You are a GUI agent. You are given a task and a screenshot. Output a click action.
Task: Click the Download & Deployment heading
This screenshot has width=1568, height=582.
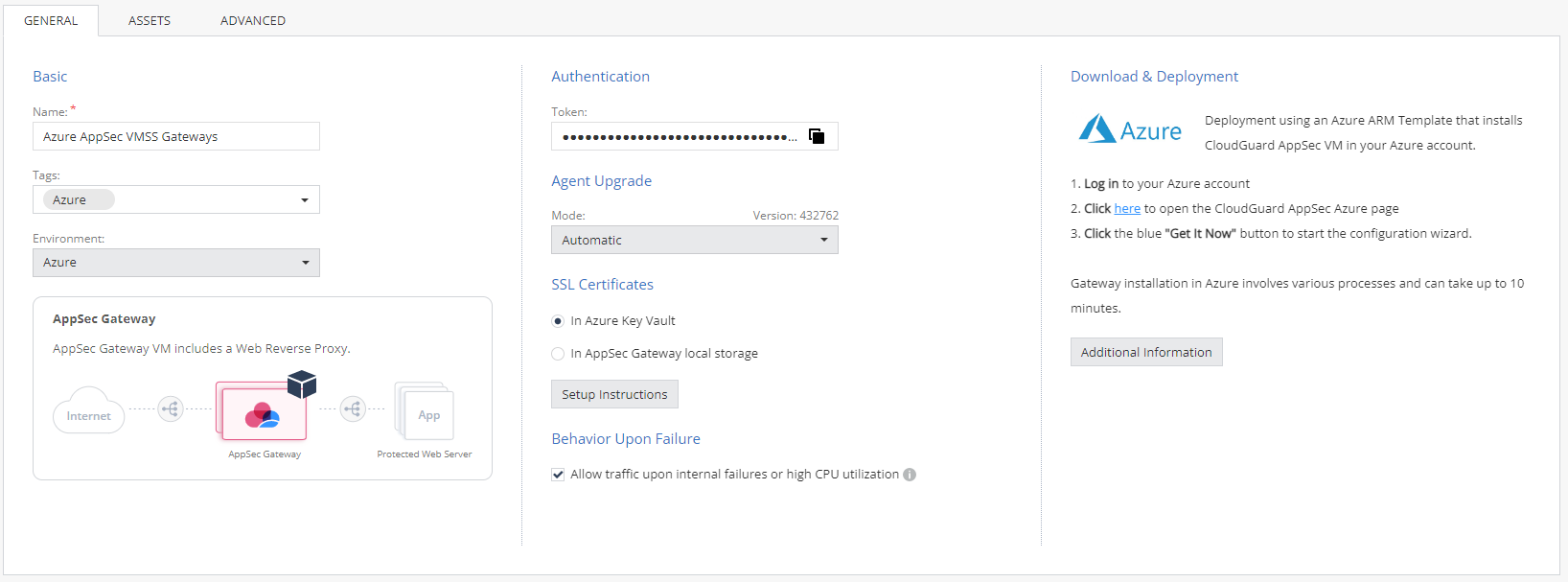(x=1154, y=77)
